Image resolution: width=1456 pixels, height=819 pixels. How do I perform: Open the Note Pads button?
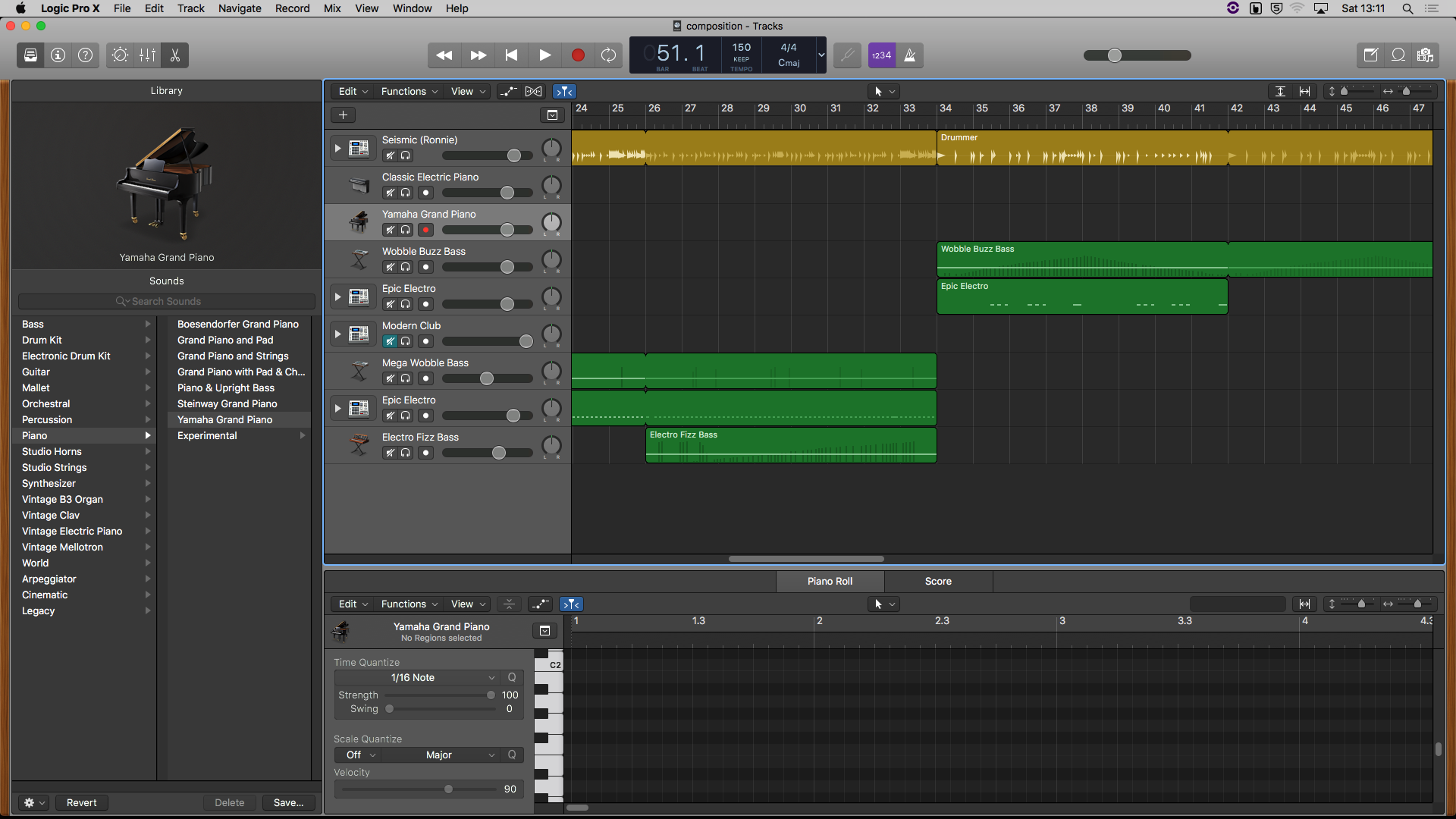pos(1370,55)
